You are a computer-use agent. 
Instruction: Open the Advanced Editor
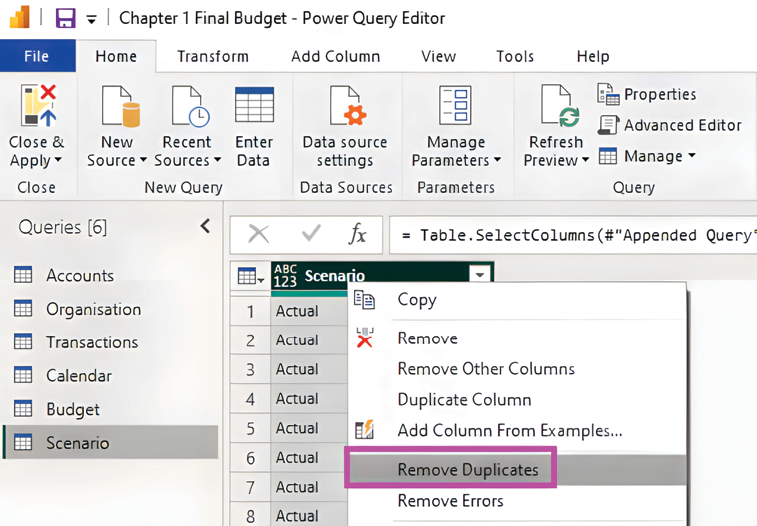(669, 125)
